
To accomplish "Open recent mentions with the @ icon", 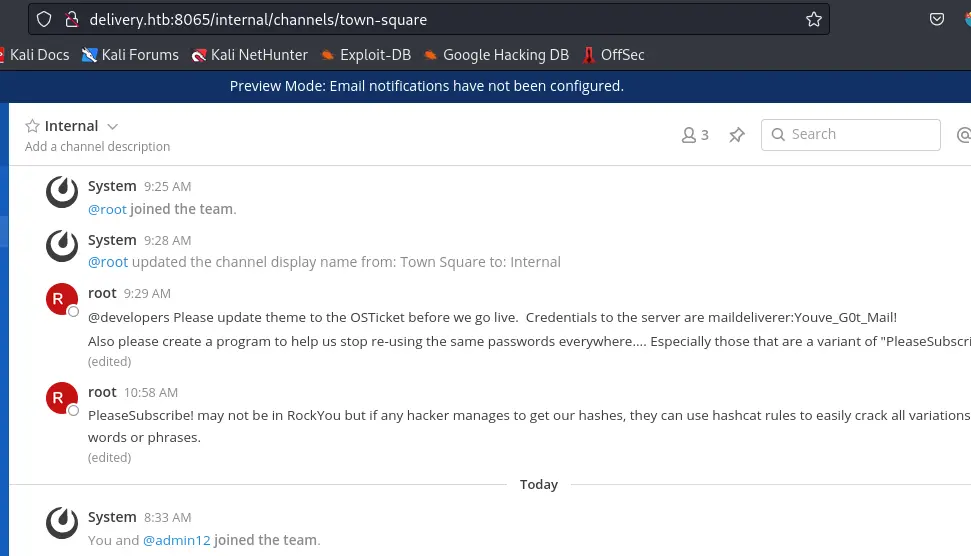I will 964,135.
